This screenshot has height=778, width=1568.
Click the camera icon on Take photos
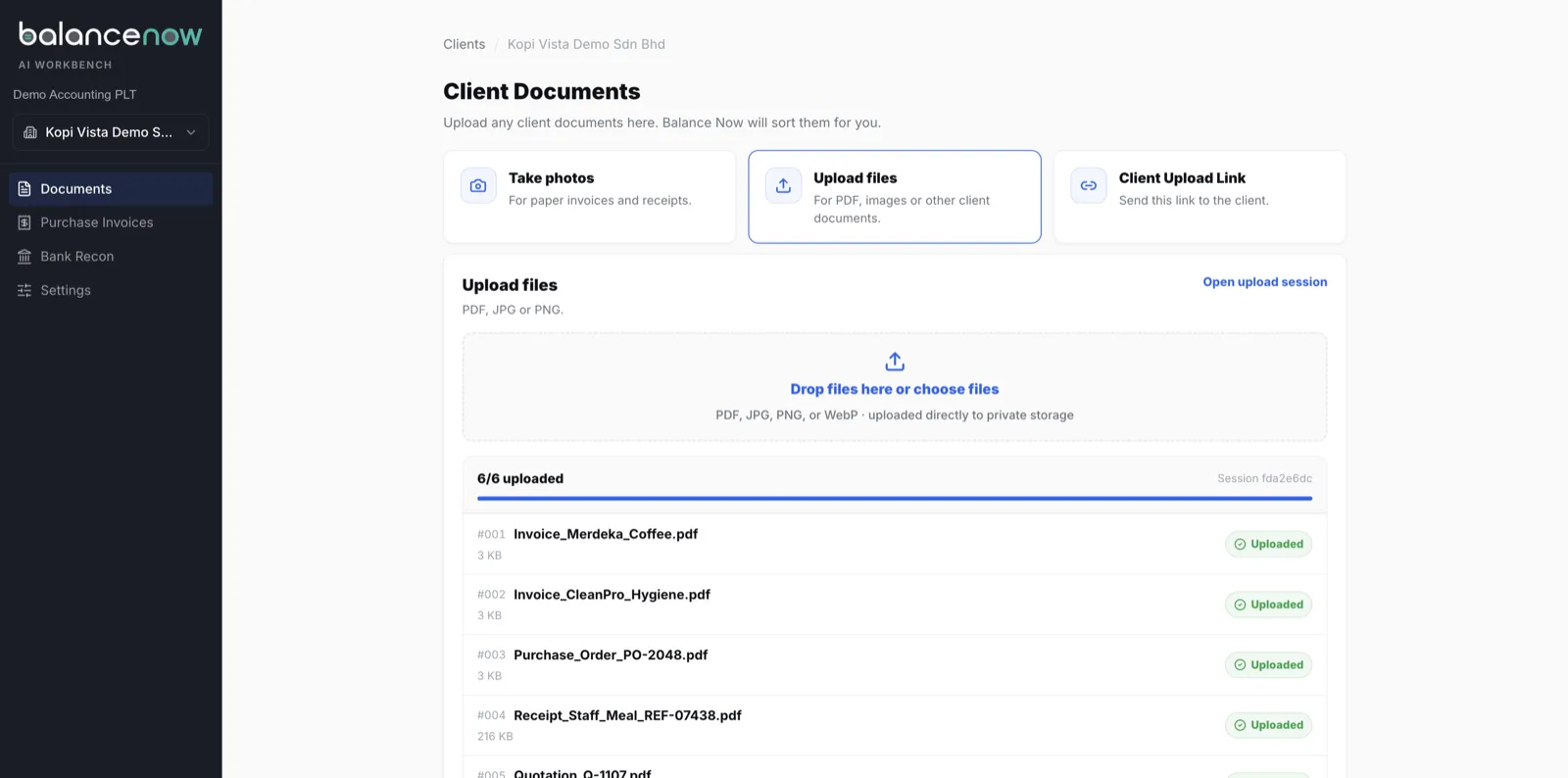click(x=478, y=185)
